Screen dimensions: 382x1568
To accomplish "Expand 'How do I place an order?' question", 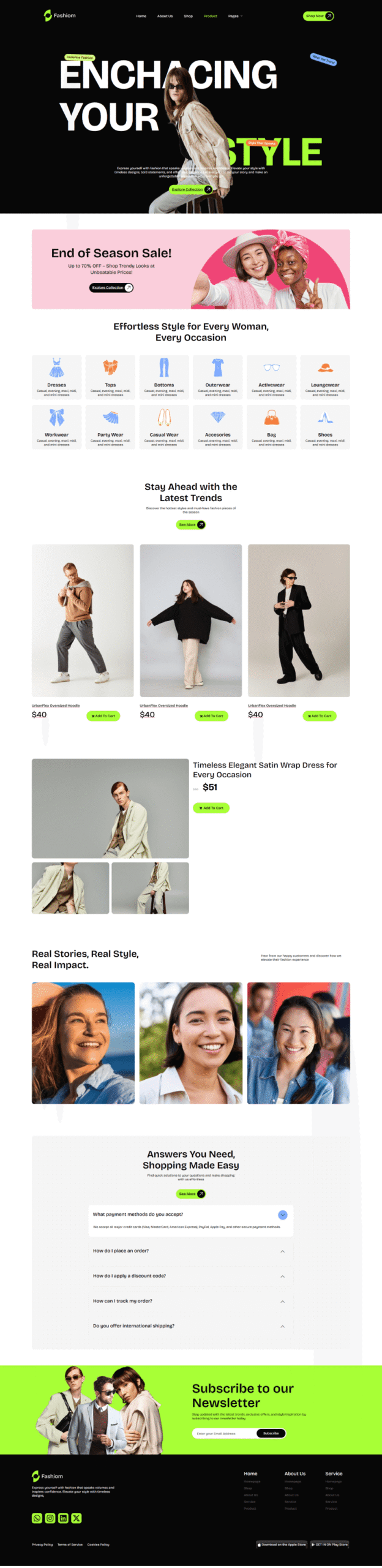I will coord(190,1251).
